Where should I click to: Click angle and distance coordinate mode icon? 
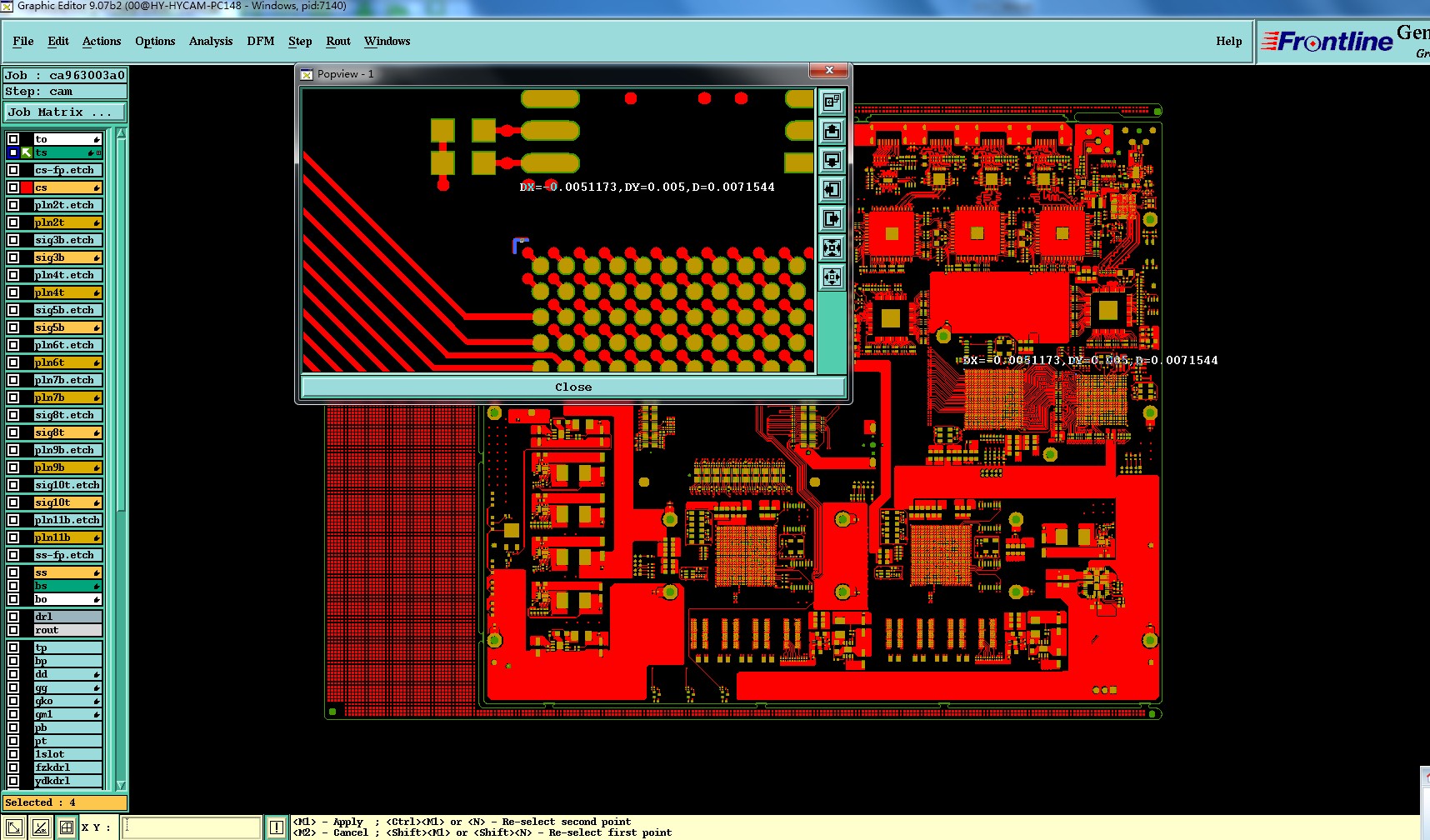[41, 827]
